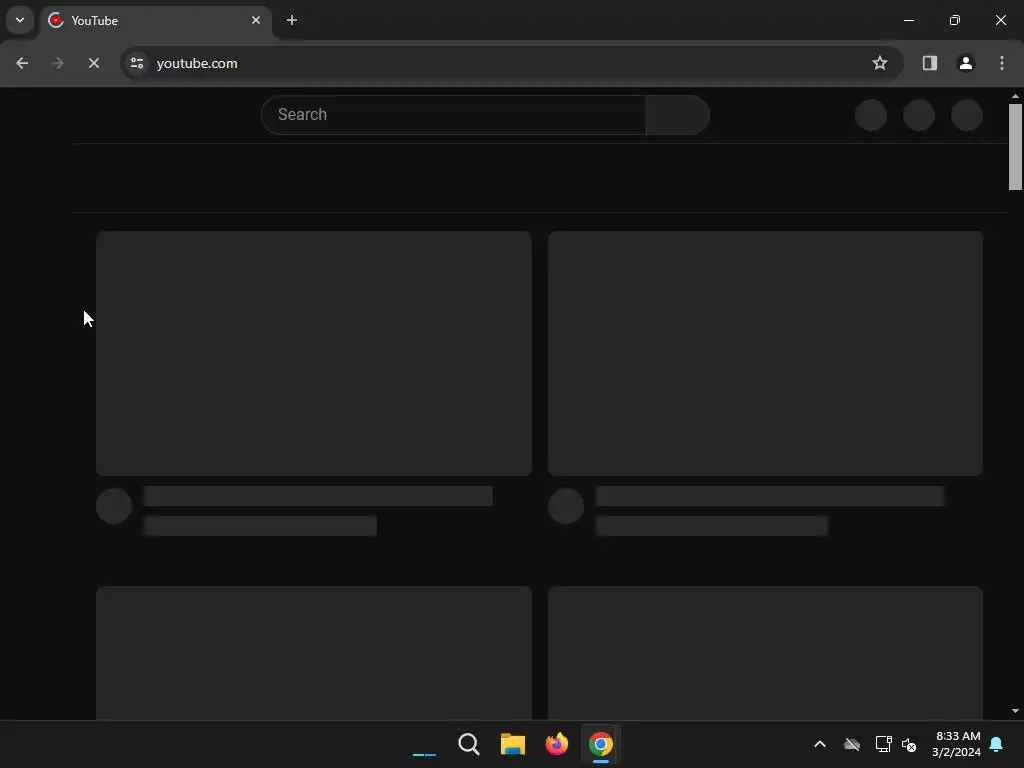
Task: Open the tab search dropdown
Action: point(20,20)
